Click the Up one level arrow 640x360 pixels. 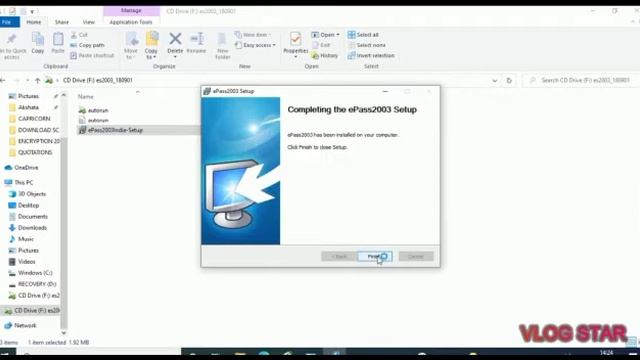38,80
